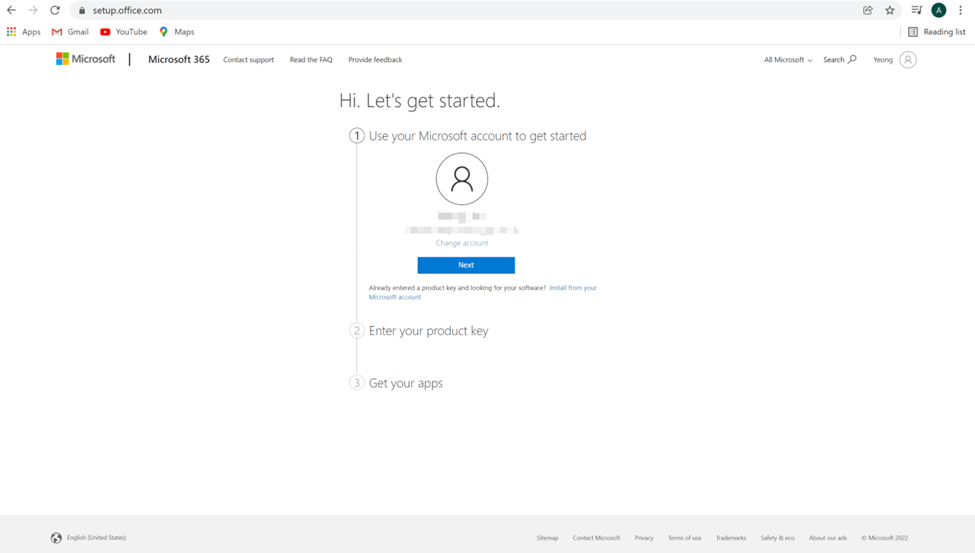The height and width of the screenshot is (553, 975).
Task: Click the share page icon in the address bar
Action: [867, 10]
